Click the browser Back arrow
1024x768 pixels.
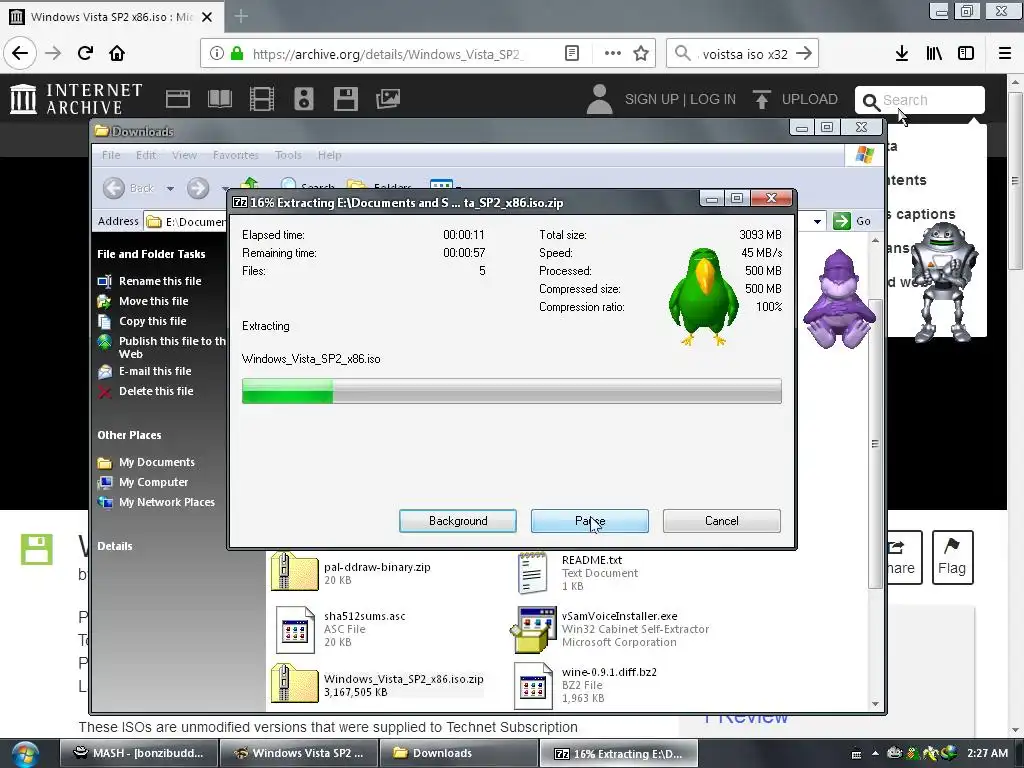[x=20, y=54]
